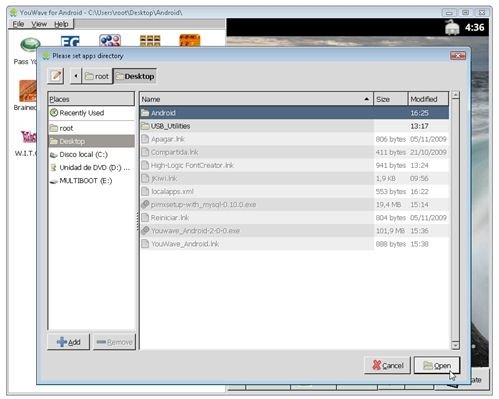Click the Reiniciar.lnk file

pyautogui.click(x=294, y=218)
